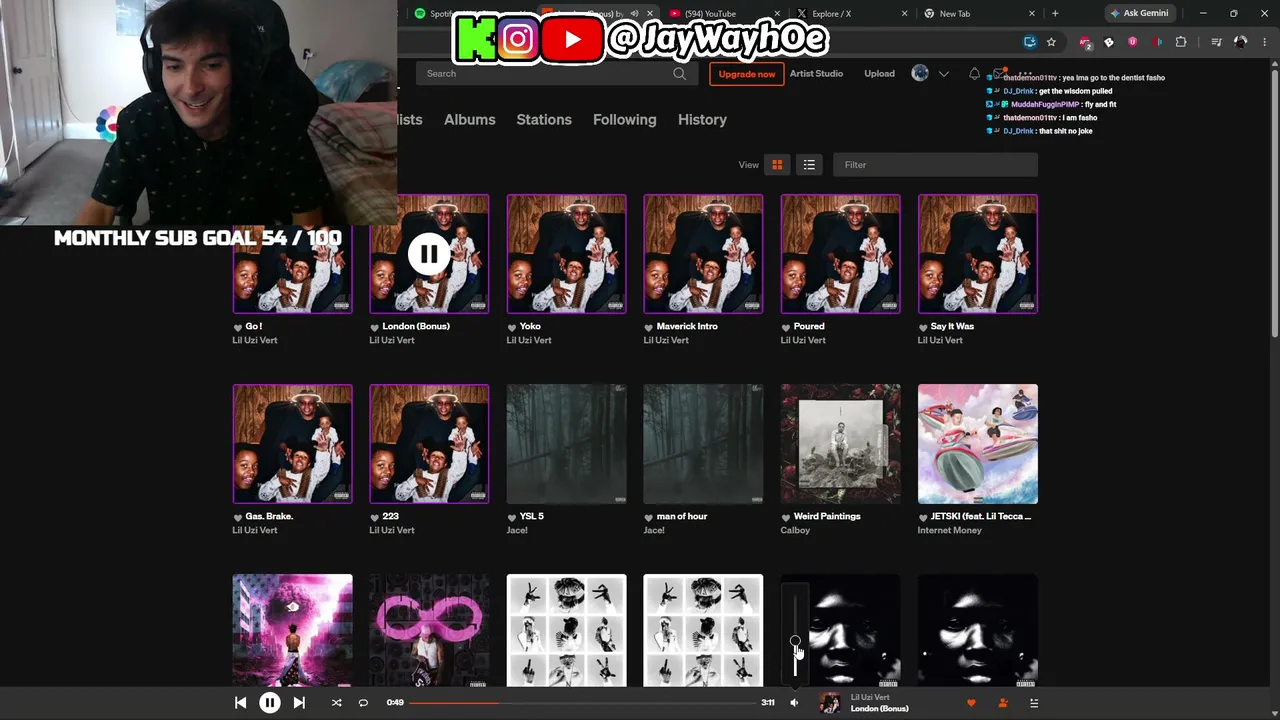Image resolution: width=1280 pixels, height=720 pixels.
Task: Open the Chrome three-dot menu
Action: click(1264, 42)
